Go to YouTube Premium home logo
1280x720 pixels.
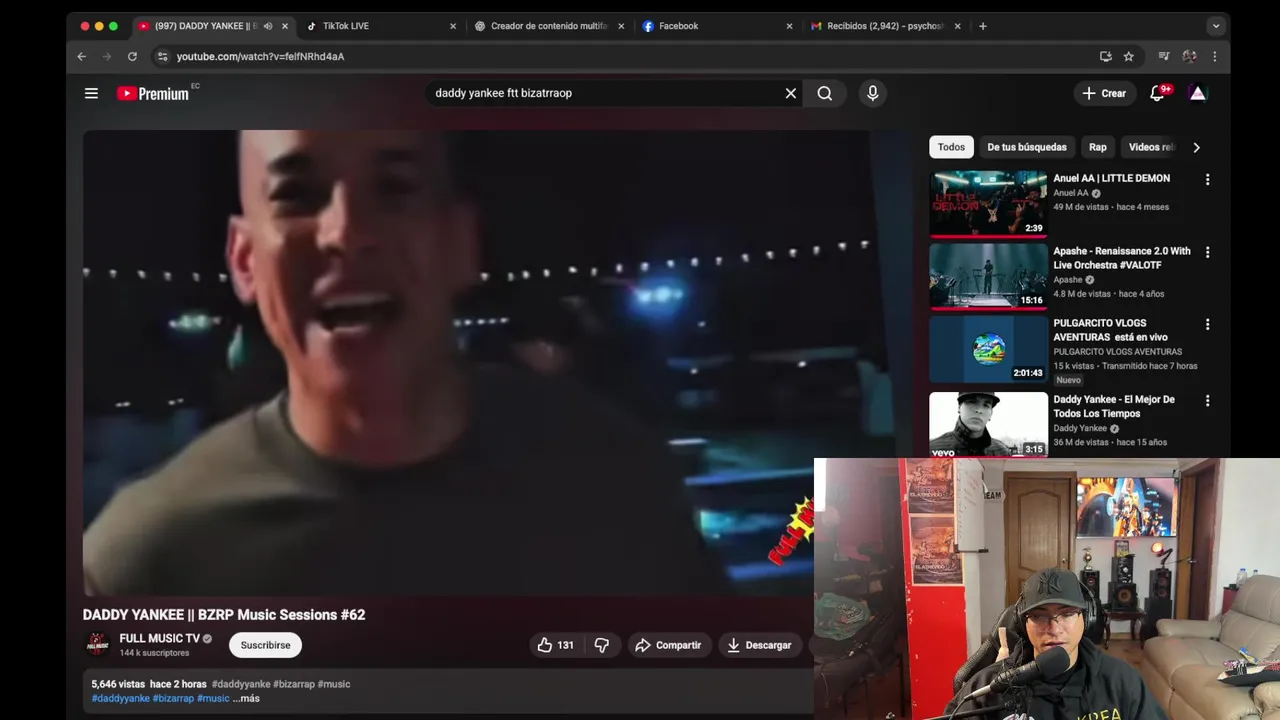click(153, 93)
